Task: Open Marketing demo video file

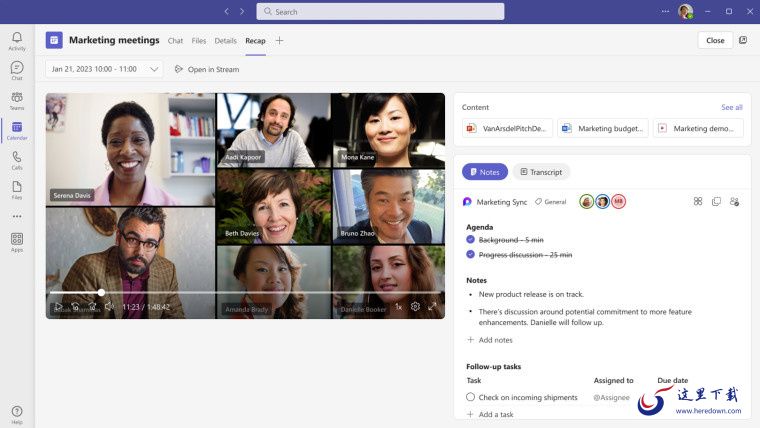Action: [698, 128]
